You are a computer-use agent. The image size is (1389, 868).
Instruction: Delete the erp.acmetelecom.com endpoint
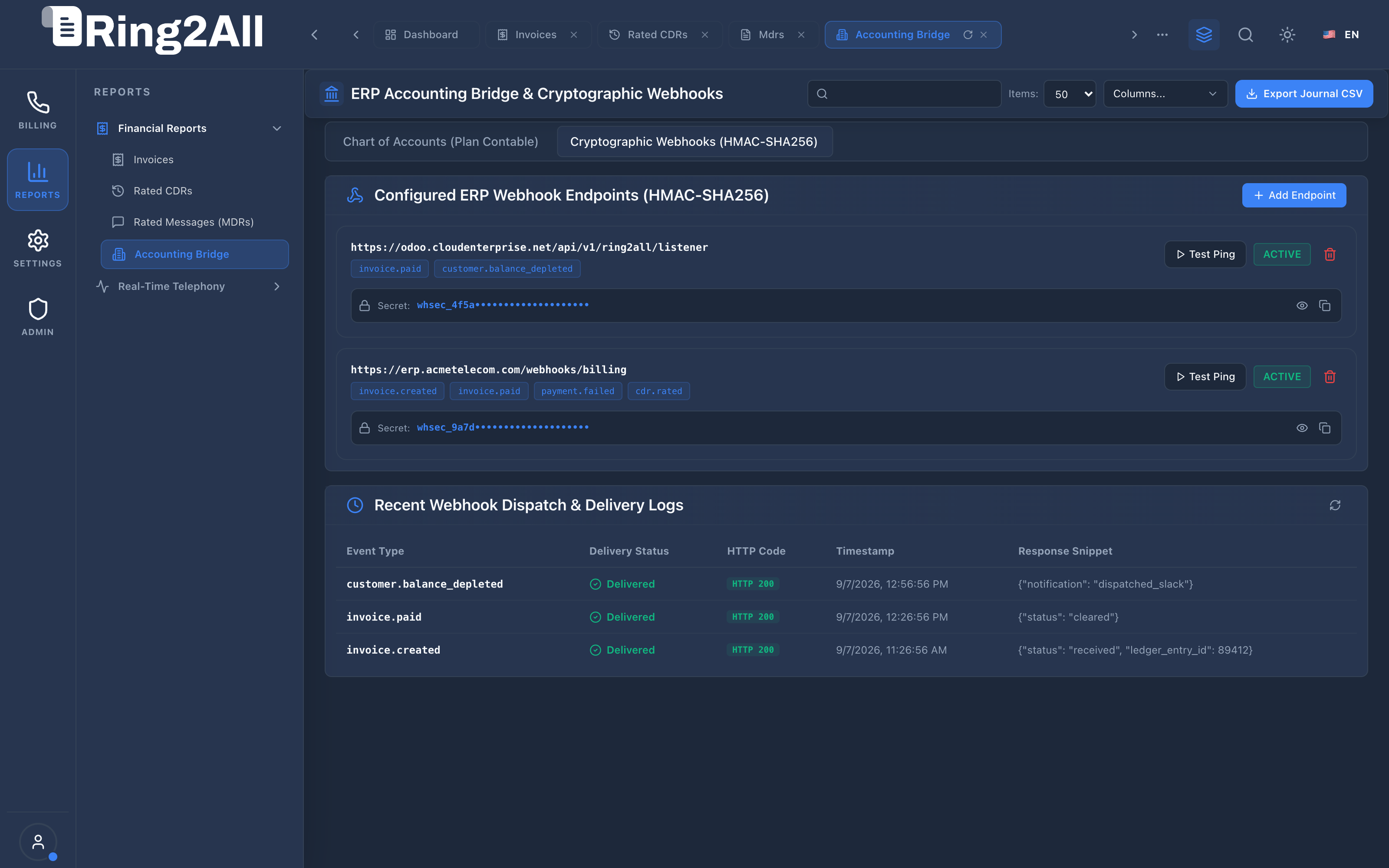tap(1330, 377)
